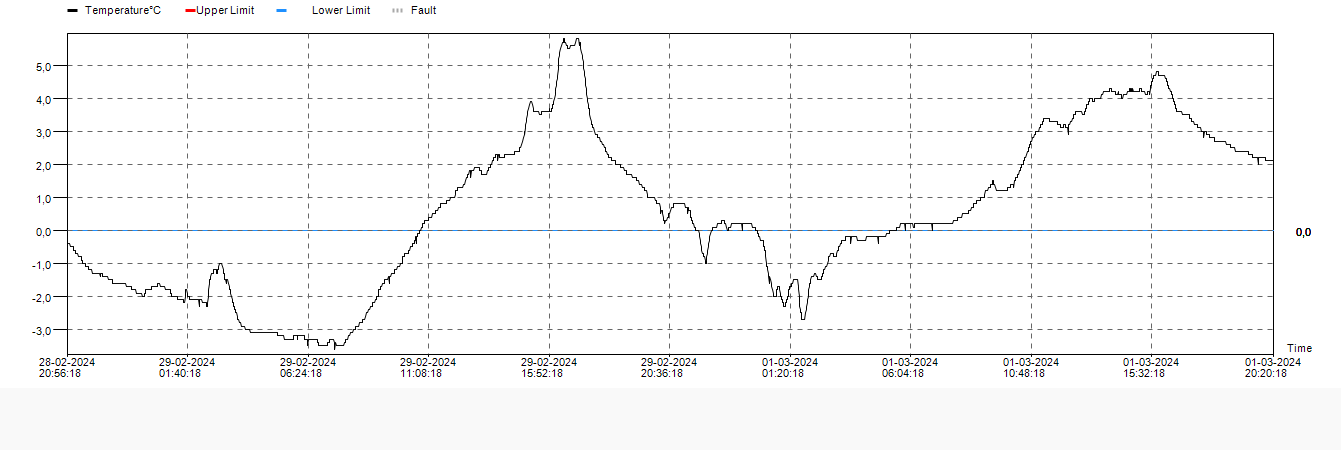Click the 29-02-2024 20:36:18 time label

coord(669,368)
